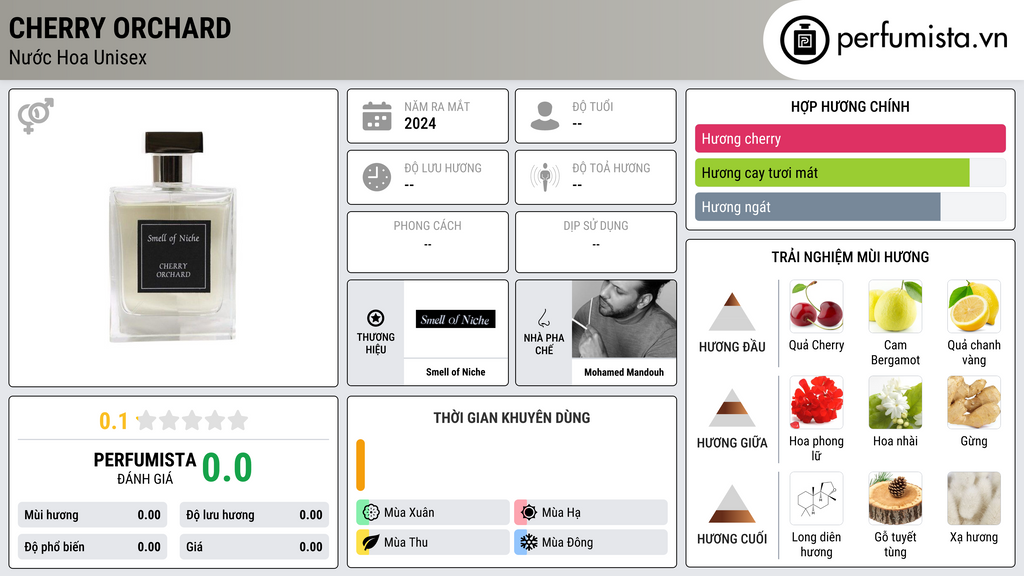1024x576 pixels.
Task: Click the nose icon above Nhà pha chế
Action: coord(543,319)
